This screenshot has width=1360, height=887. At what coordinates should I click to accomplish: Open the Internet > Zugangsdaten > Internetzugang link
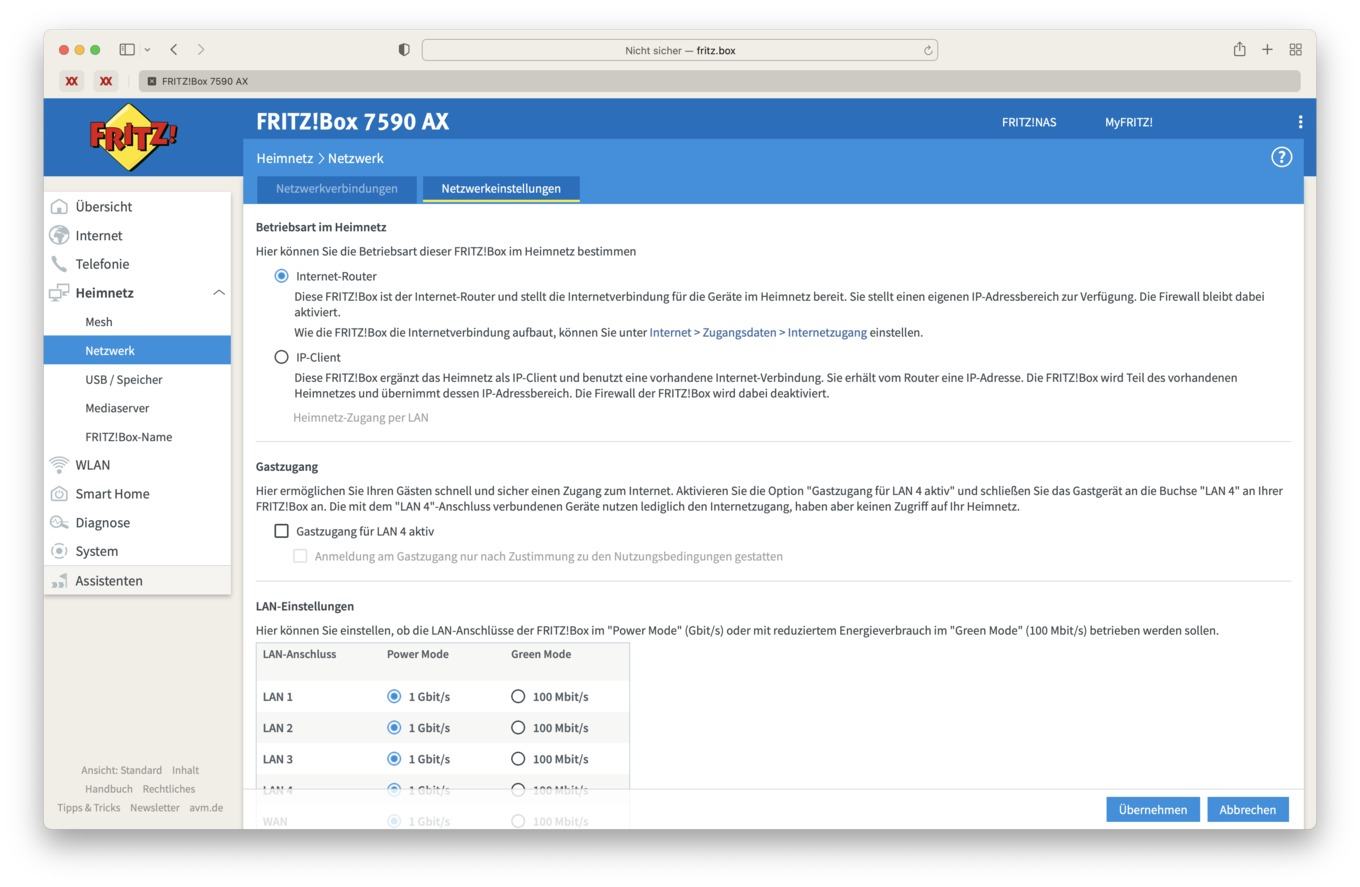pyautogui.click(x=758, y=332)
